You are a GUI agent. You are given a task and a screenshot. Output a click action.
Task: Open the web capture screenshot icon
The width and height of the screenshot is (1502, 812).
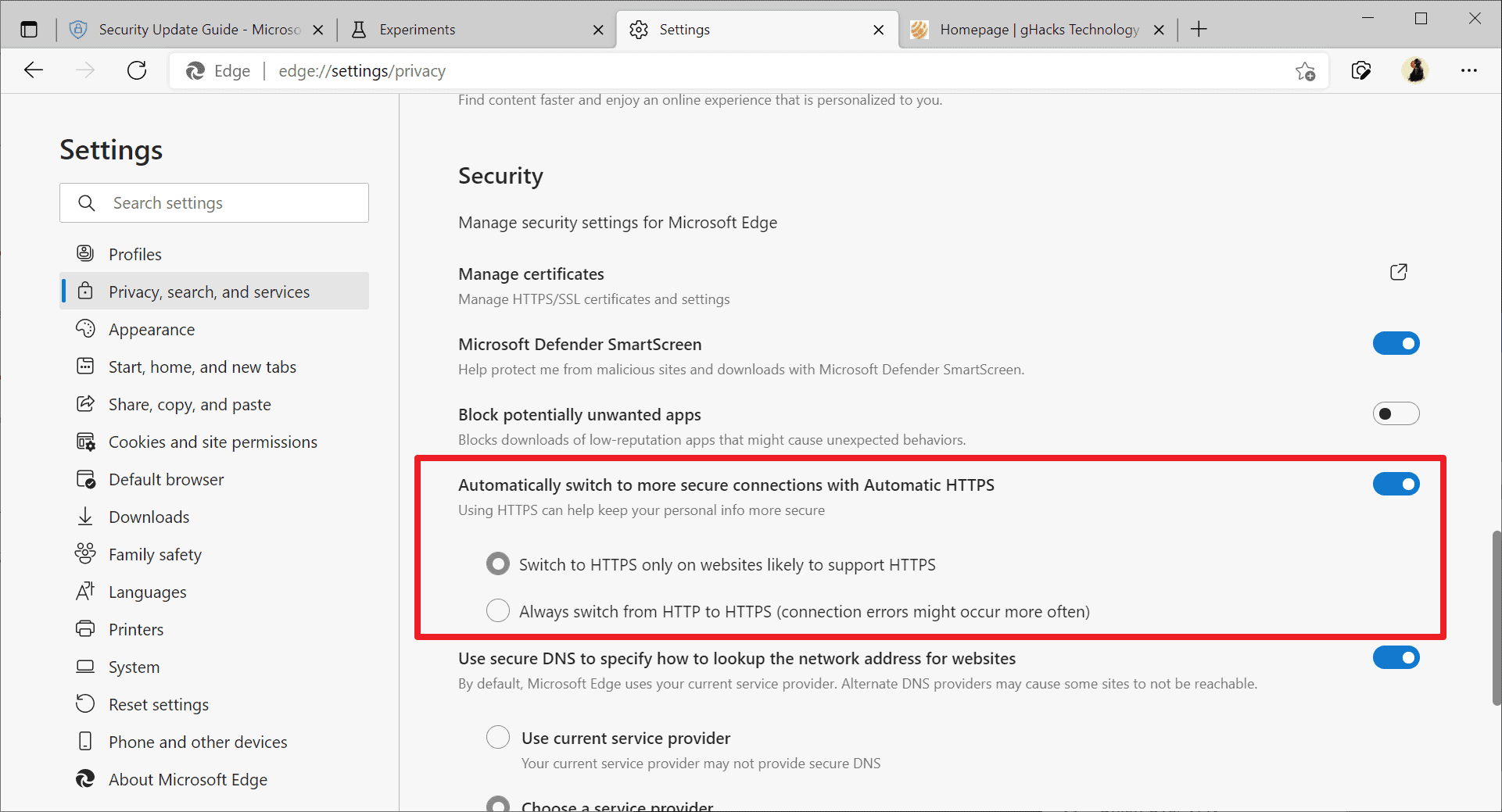pos(1361,70)
